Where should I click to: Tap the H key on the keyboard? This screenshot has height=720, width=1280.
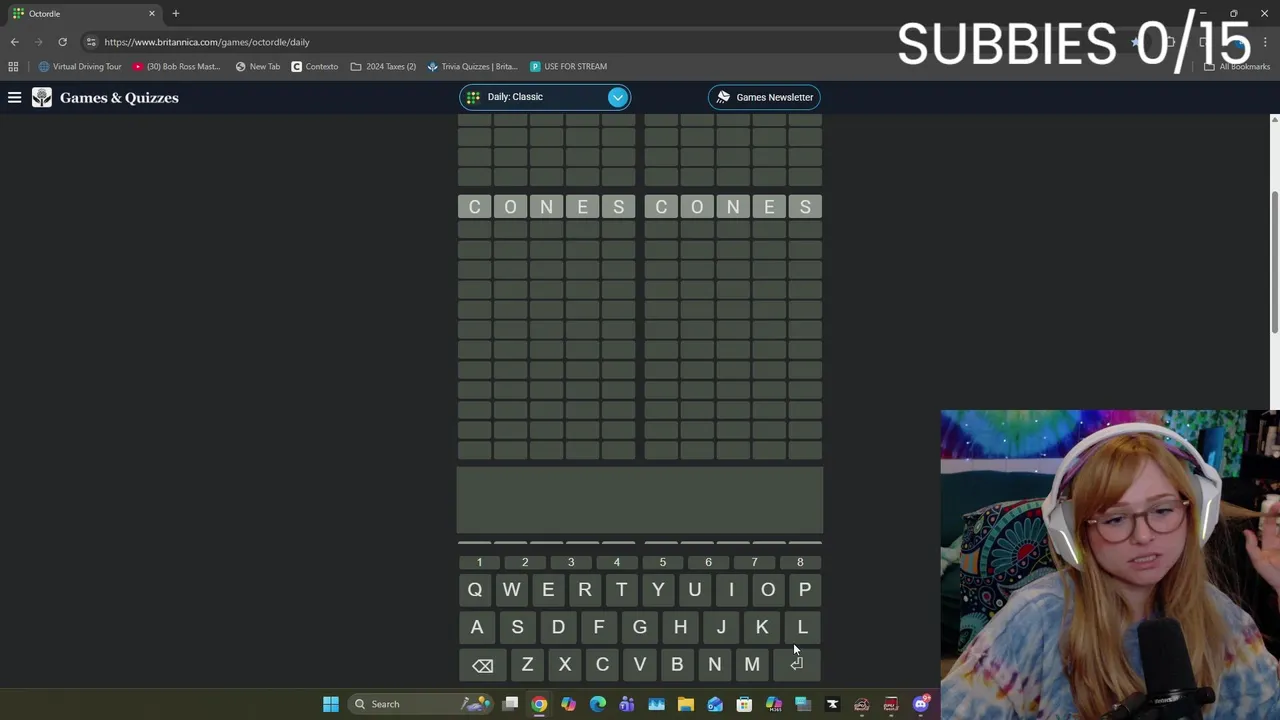coord(680,627)
